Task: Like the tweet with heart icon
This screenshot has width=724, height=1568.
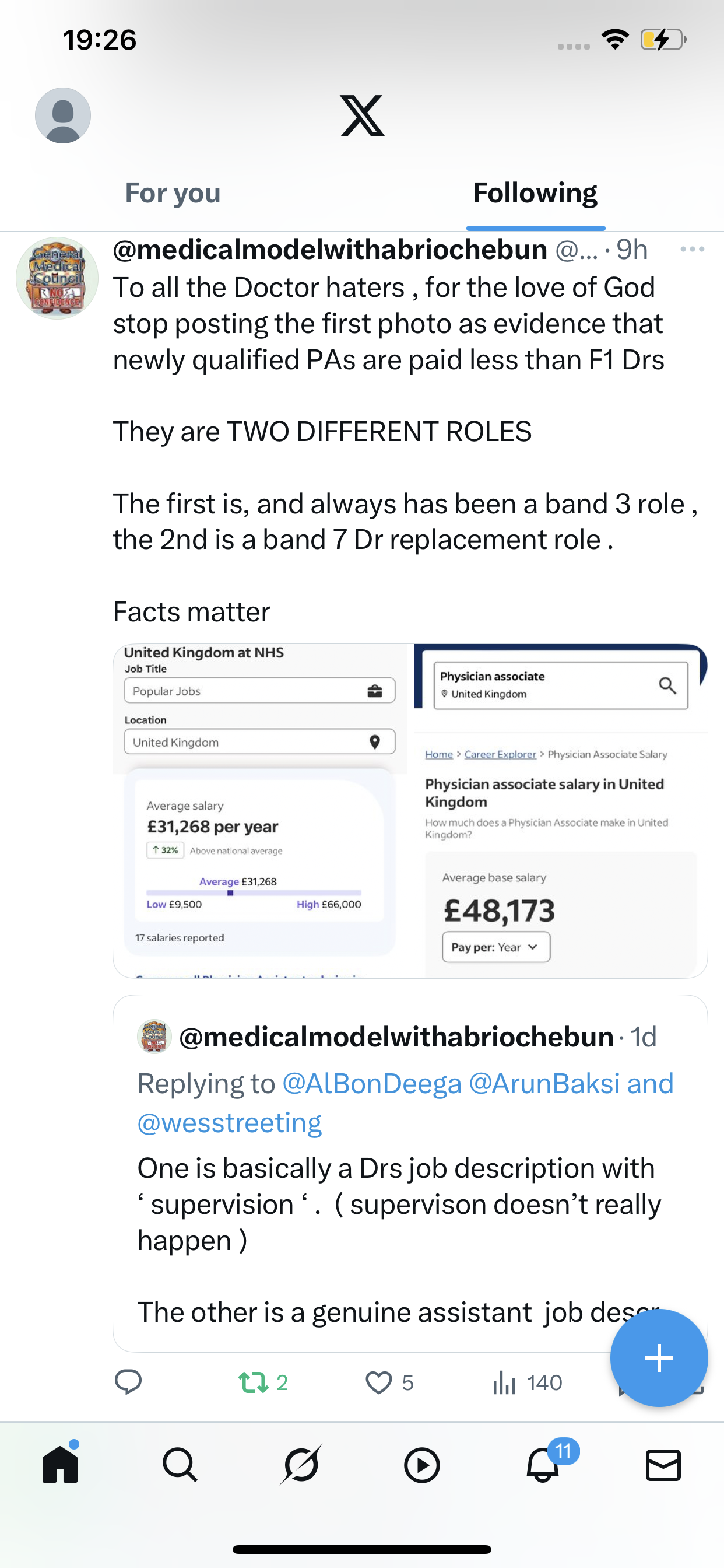Action: pyautogui.click(x=378, y=1382)
